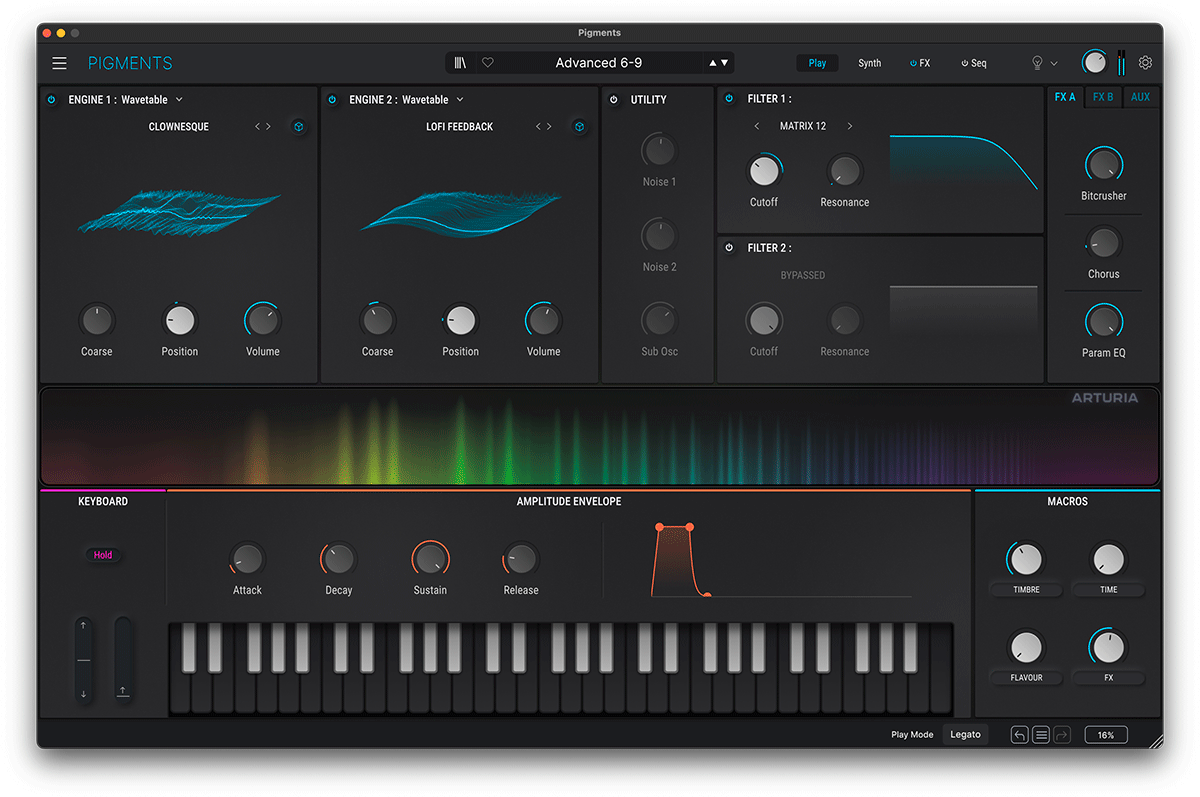The height and width of the screenshot is (797, 1200).
Task: Open the lightbulb sound design tips
Action: 1037,63
